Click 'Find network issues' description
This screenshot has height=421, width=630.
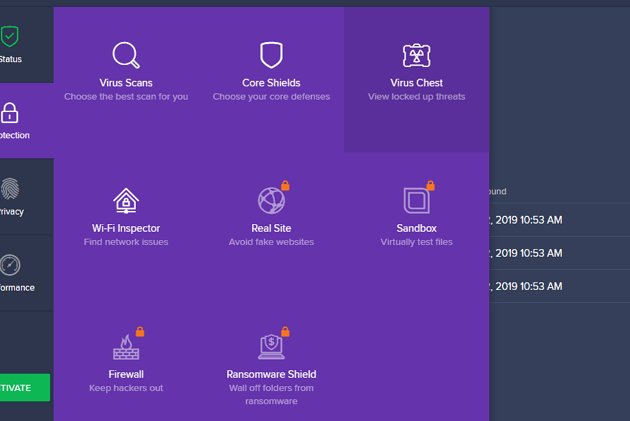[x=126, y=242]
